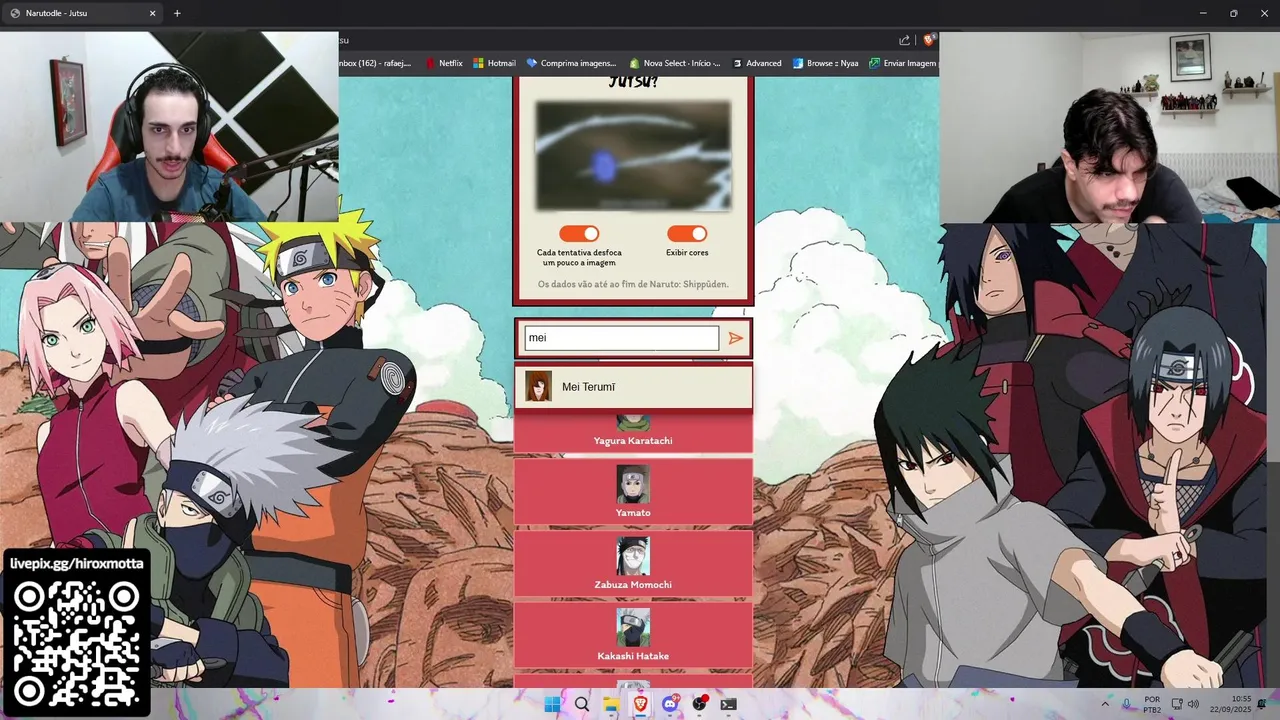This screenshot has width=1280, height=720.
Task: Click the share icon in address bar
Action: pos(904,40)
